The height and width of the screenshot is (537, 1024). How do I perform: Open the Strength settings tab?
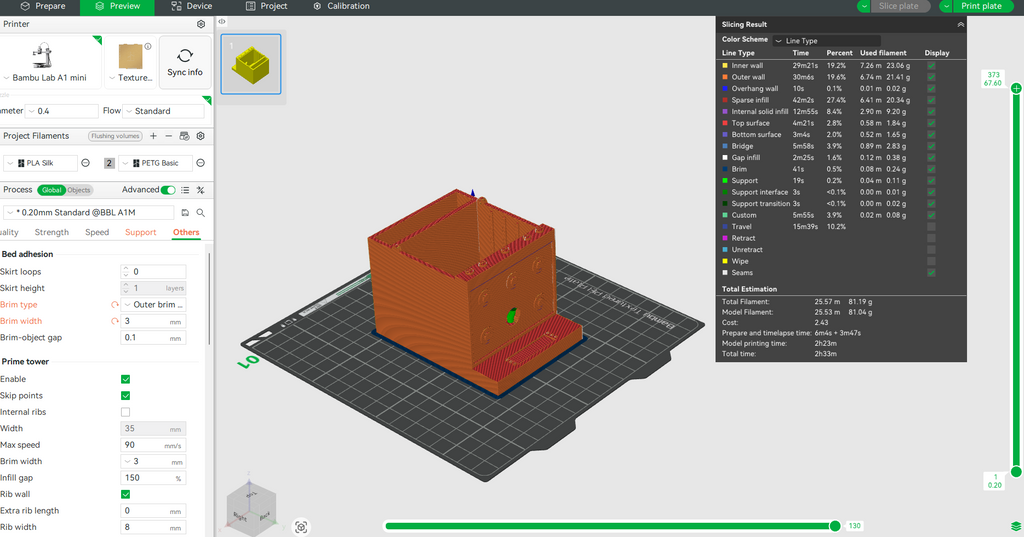tap(52, 232)
